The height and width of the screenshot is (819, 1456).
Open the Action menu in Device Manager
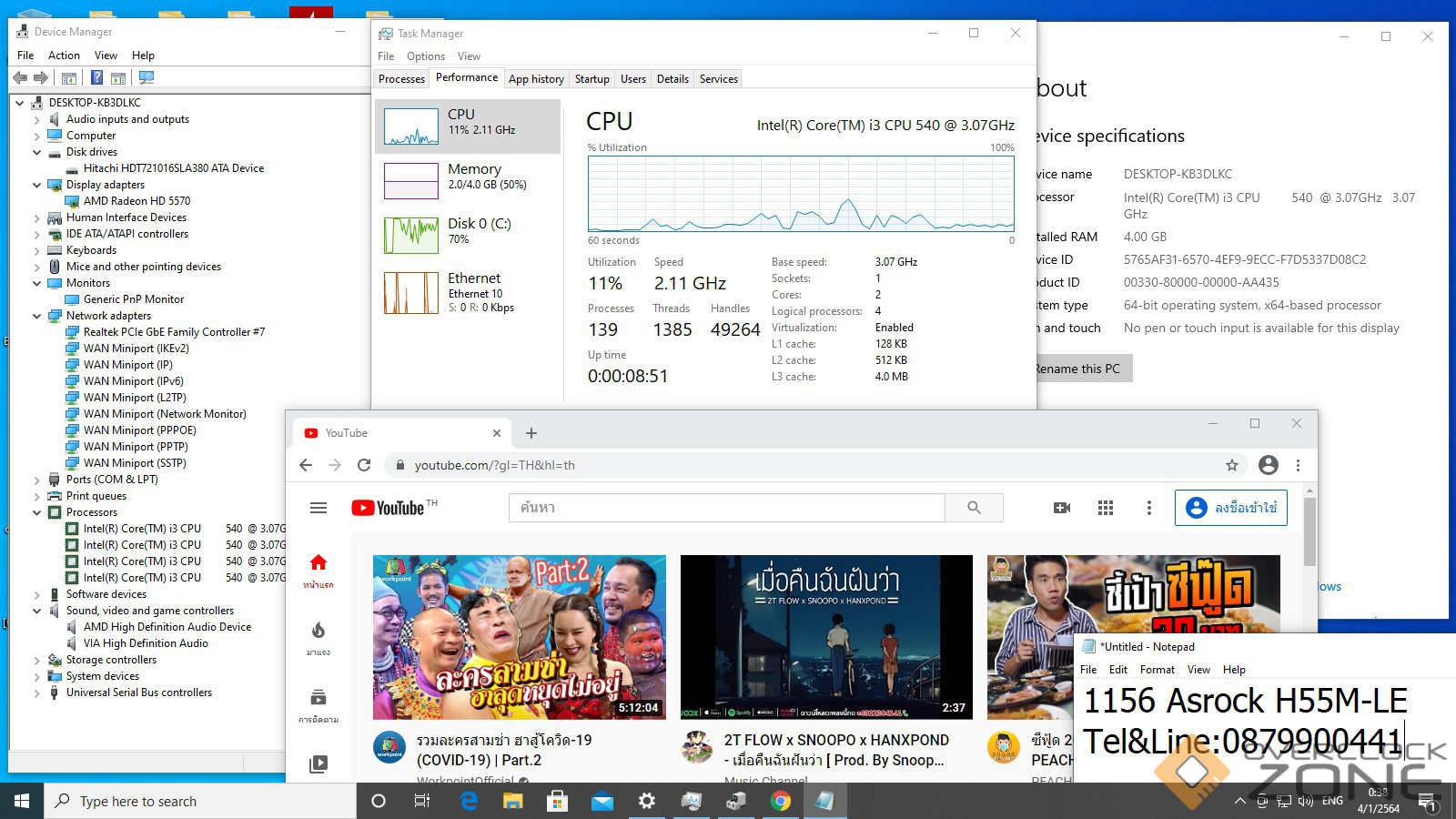click(x=64, y=56)
